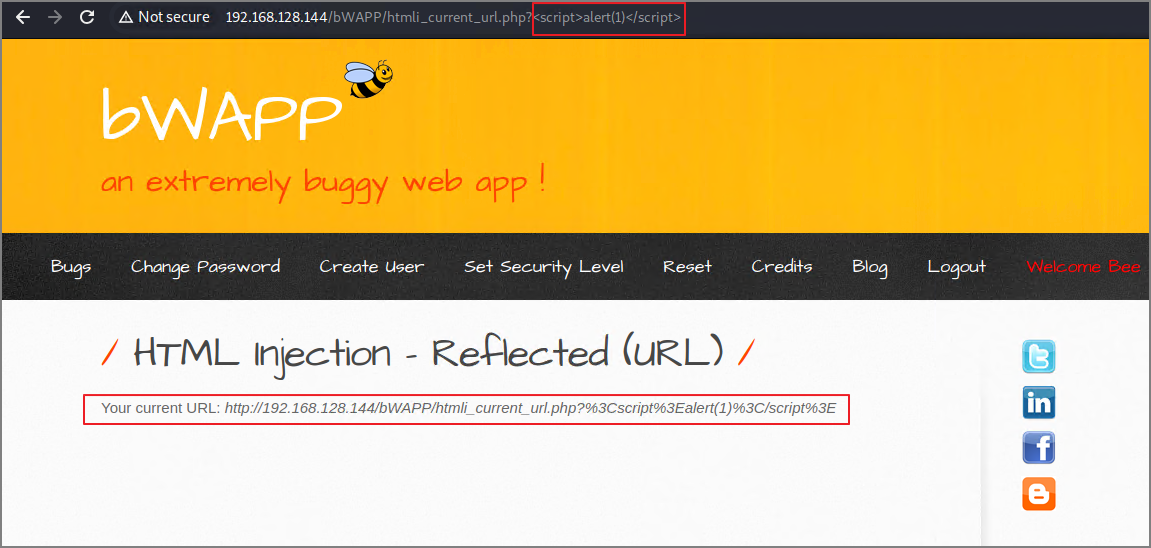Screen dimensions: 1151x548
Task: Click the browser forward arrow
Action: pyautogui.click(x=54, y=17)
